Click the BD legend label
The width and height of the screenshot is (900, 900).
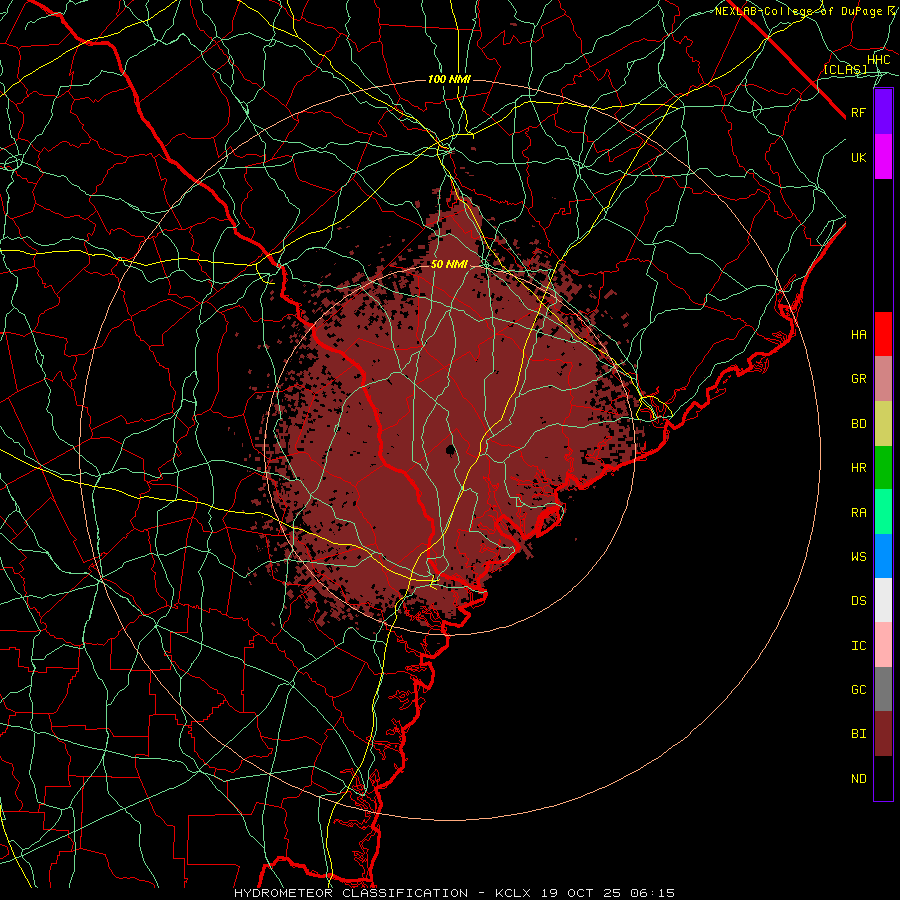(x=858, y=424)
